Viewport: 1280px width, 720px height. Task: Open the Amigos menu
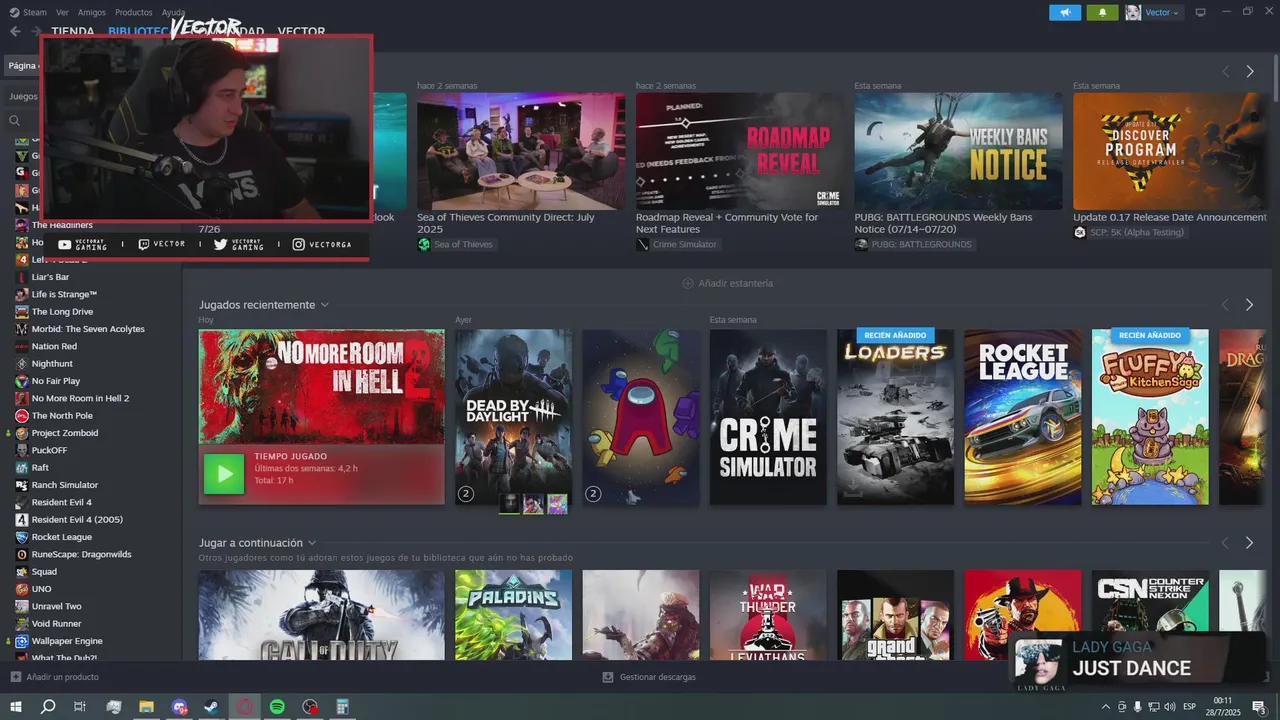[92, 12]
